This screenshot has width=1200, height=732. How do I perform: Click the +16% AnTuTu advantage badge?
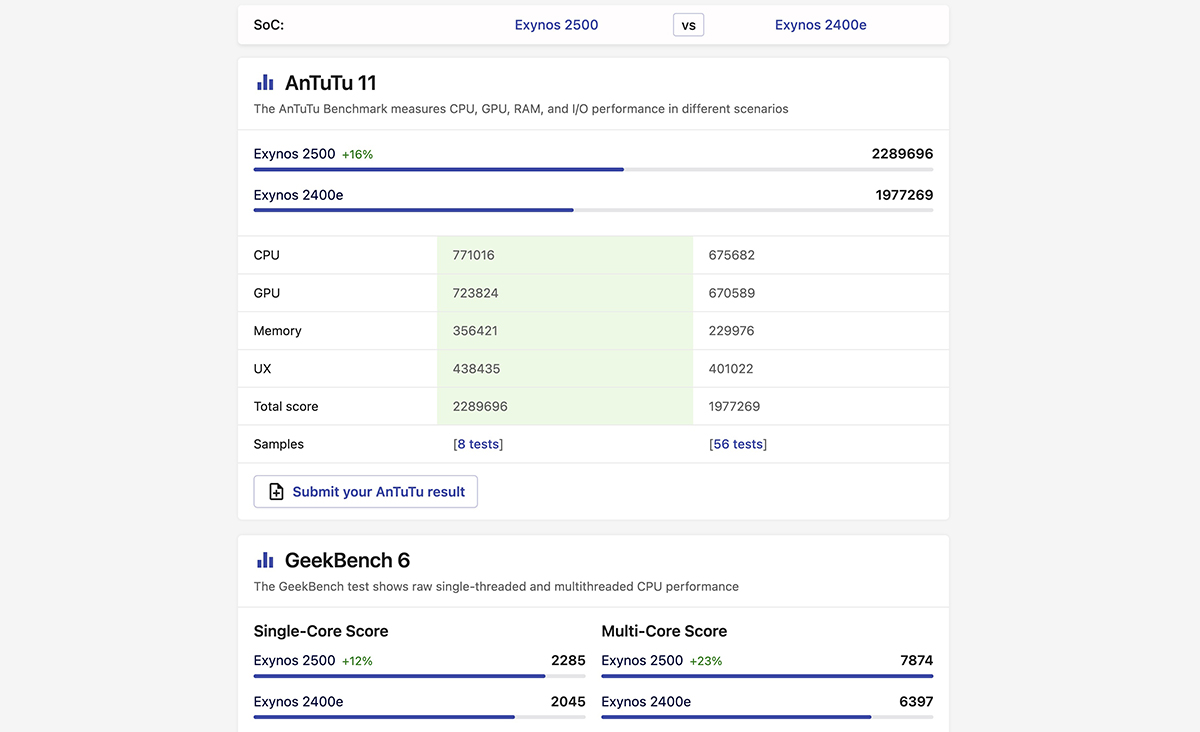point(357,155)
